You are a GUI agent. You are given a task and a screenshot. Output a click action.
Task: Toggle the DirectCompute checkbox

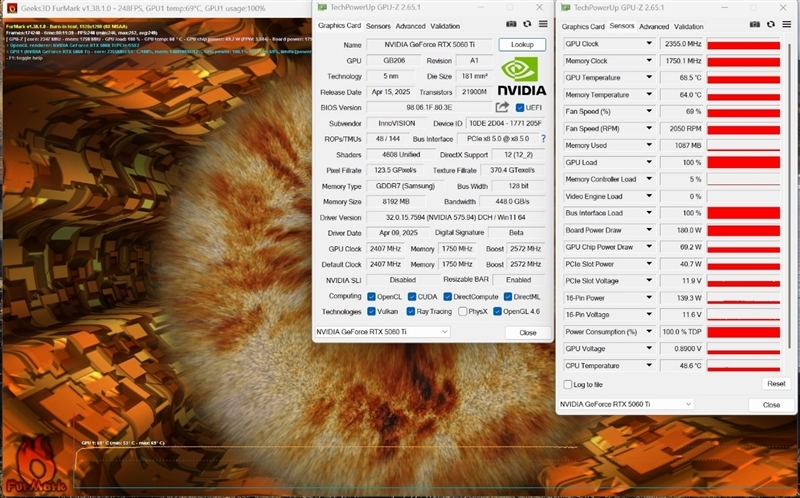click(447, 296)
